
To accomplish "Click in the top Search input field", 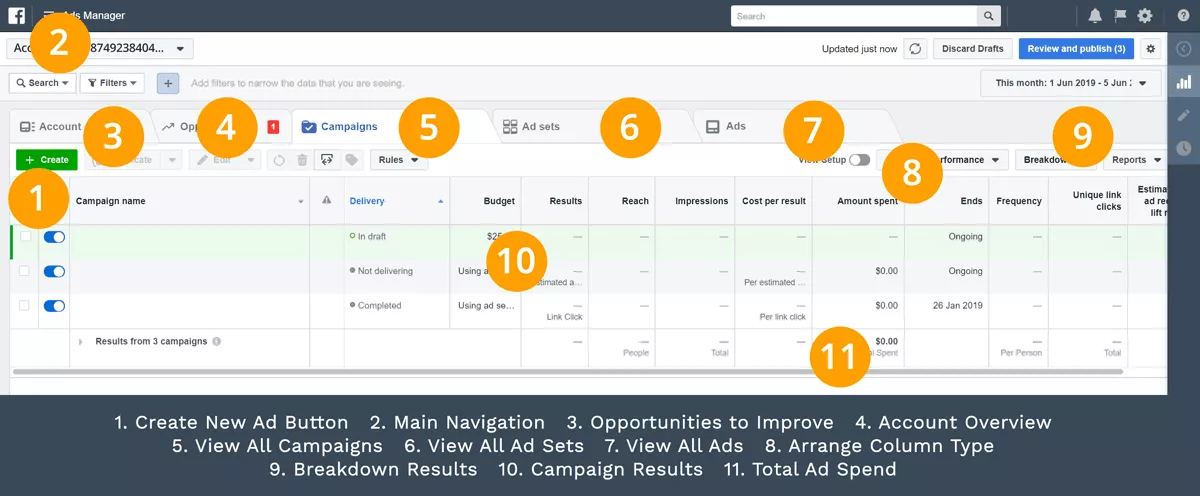I will pyautogui.click(x=854, y=16).
